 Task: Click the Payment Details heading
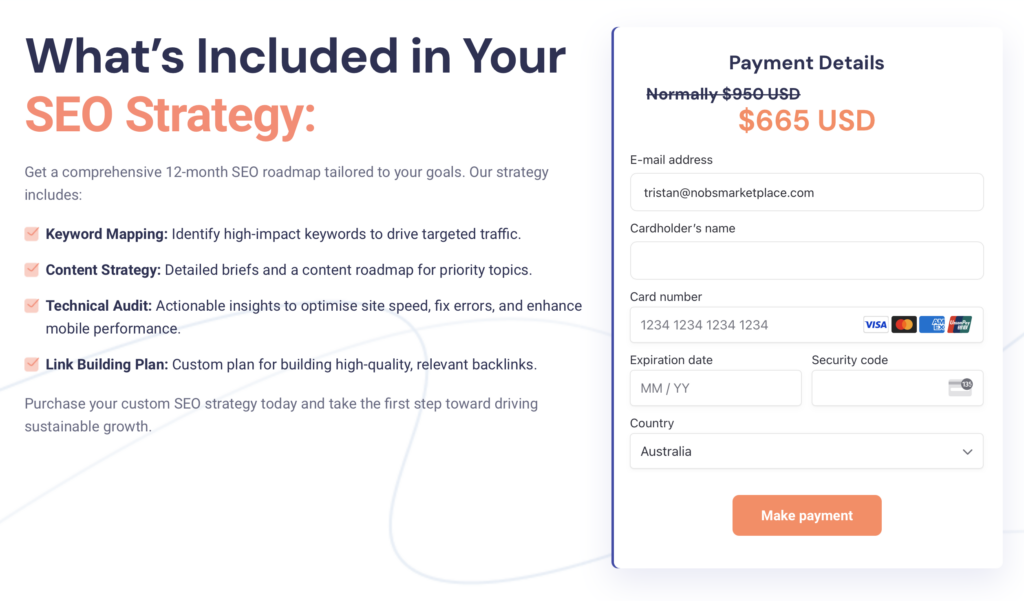806,63
